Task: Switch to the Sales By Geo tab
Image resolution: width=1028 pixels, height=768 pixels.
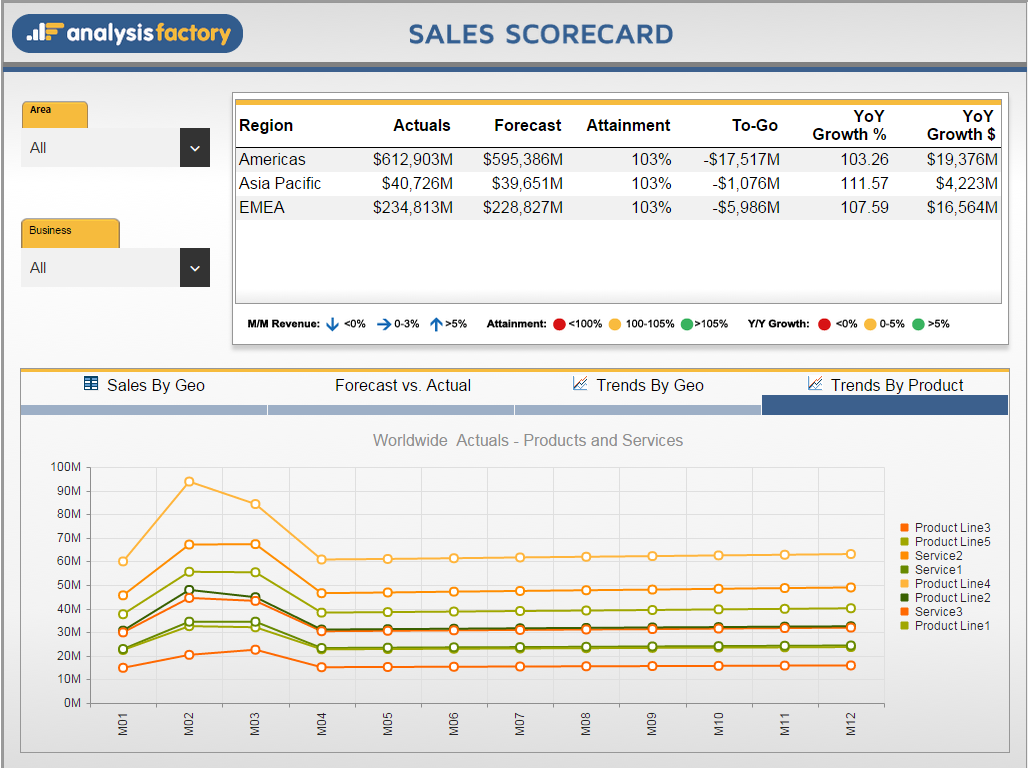Action: (x=144, y=385)
